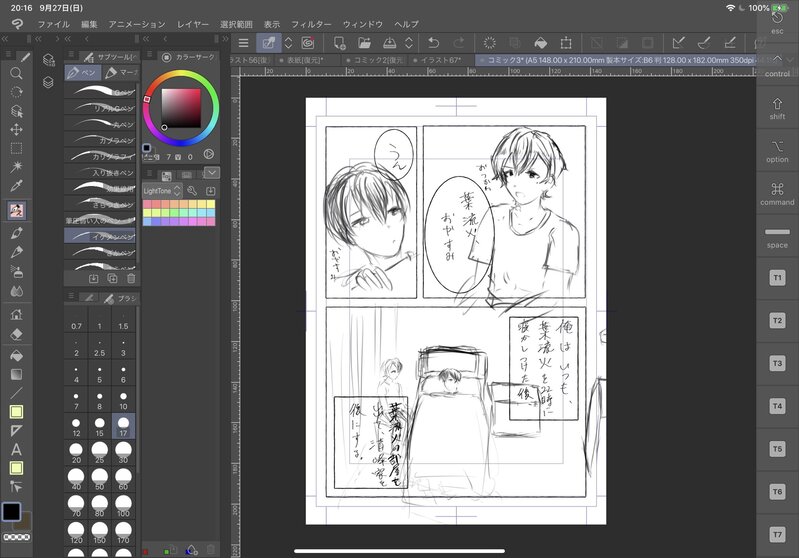Open palette settings wrench icon
This screenshot has width=799, height=558.
192,191
